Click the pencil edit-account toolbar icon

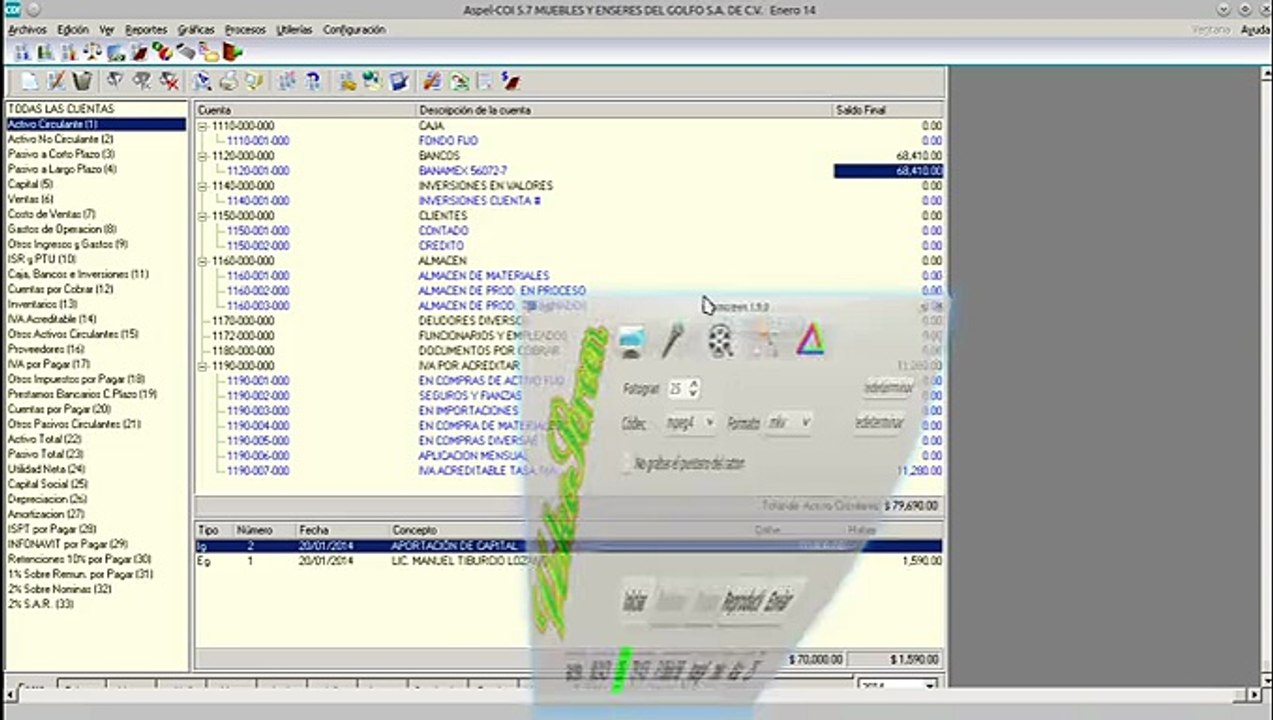pos(57,82)
